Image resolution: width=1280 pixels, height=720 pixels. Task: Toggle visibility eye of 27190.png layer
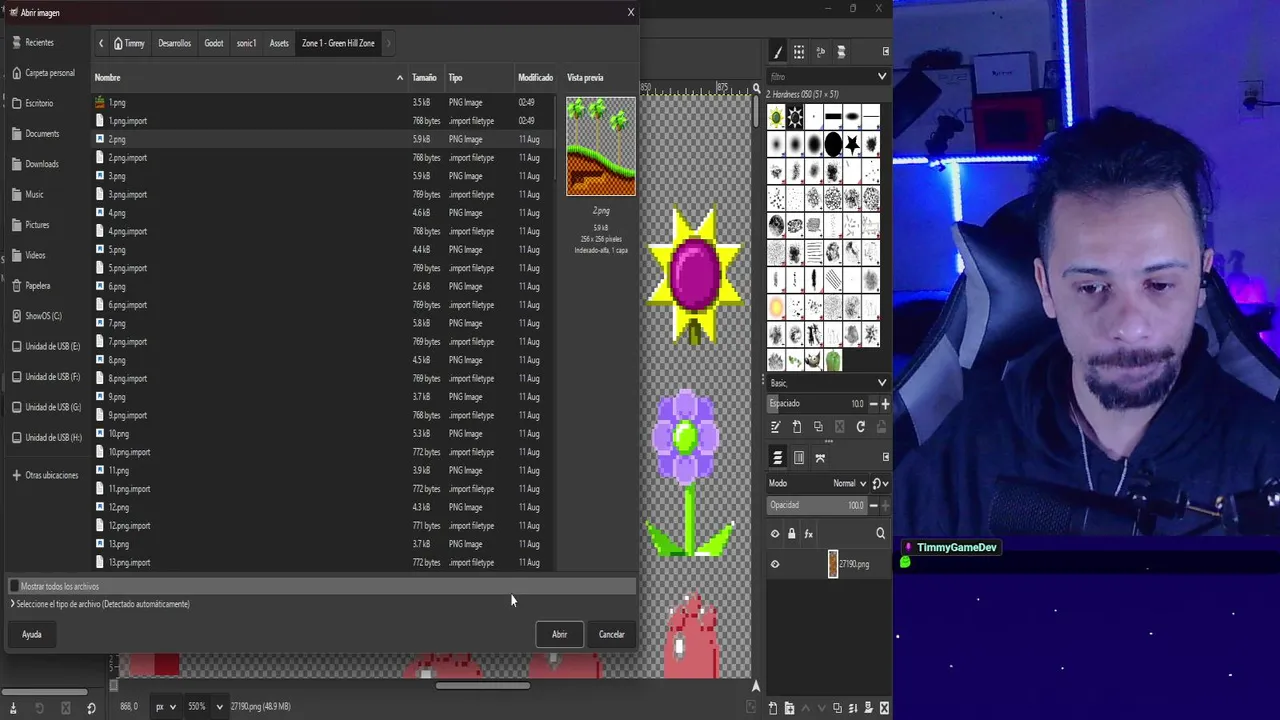click(775, 564)
